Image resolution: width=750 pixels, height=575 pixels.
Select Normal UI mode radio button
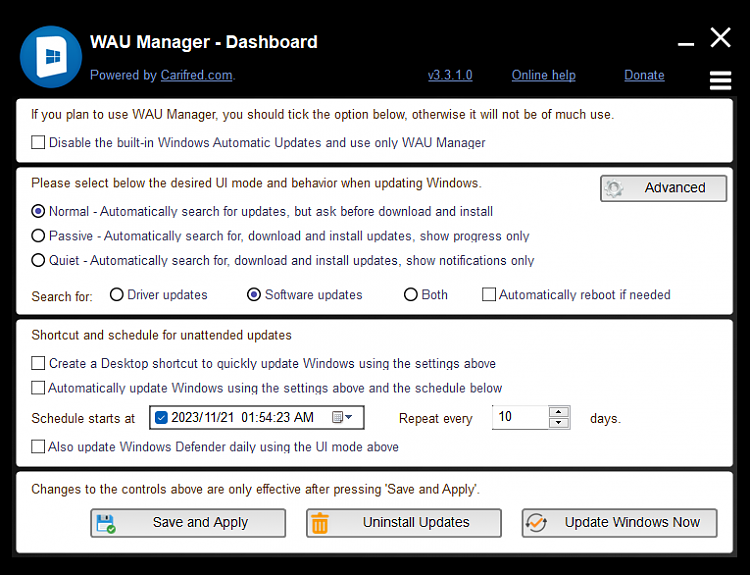click(x=38, y=211)
